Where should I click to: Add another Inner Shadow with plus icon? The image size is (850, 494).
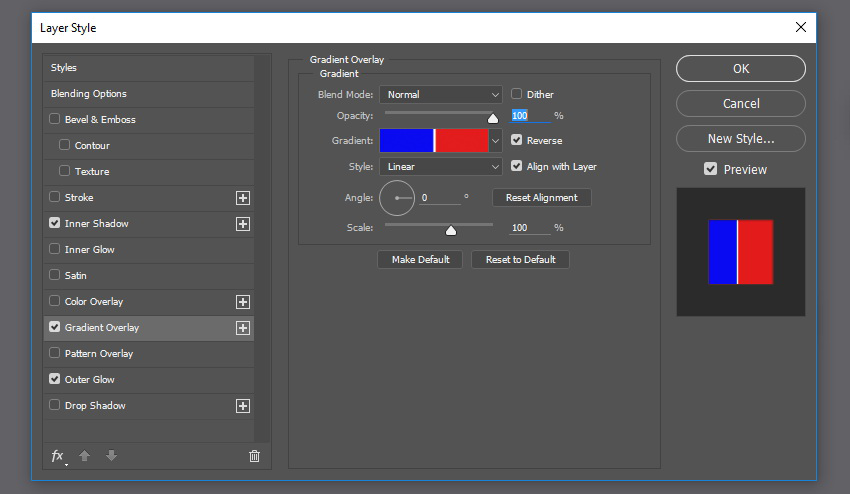coord(243,224)
